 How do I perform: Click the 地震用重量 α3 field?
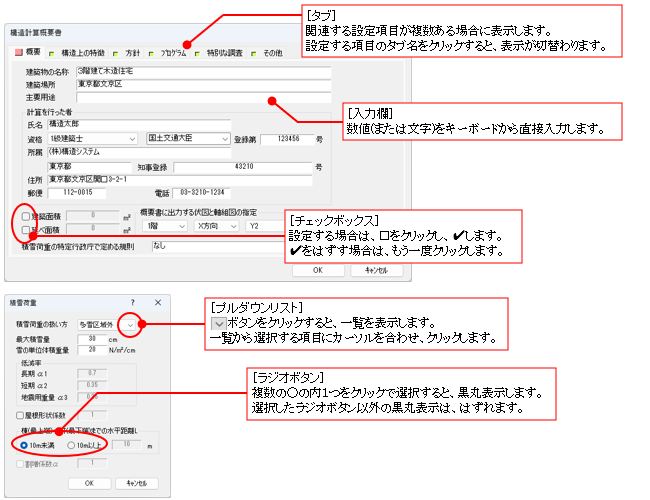click(x=92, y=397)
